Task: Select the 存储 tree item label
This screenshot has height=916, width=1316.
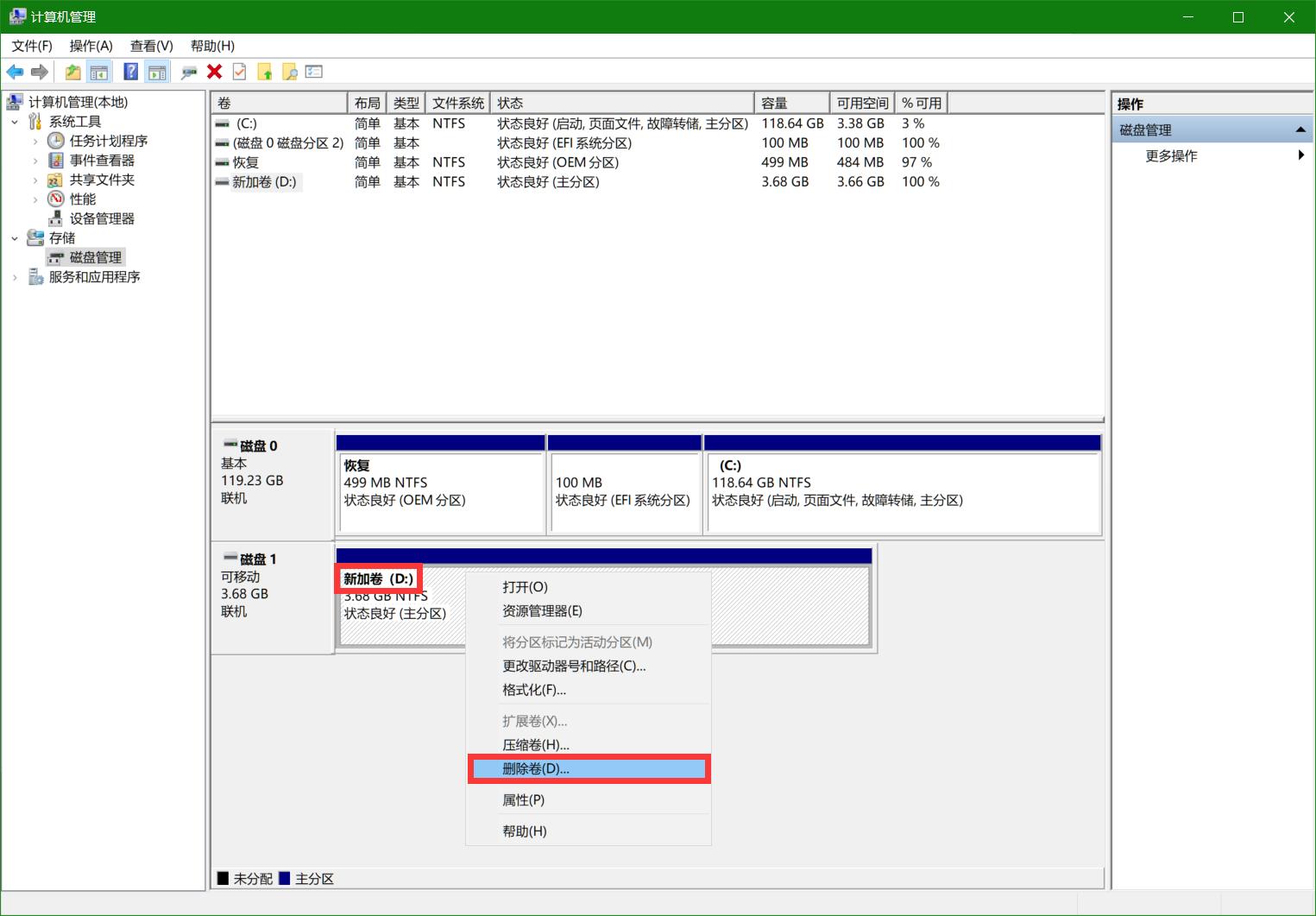Action: tap(62, 238)
